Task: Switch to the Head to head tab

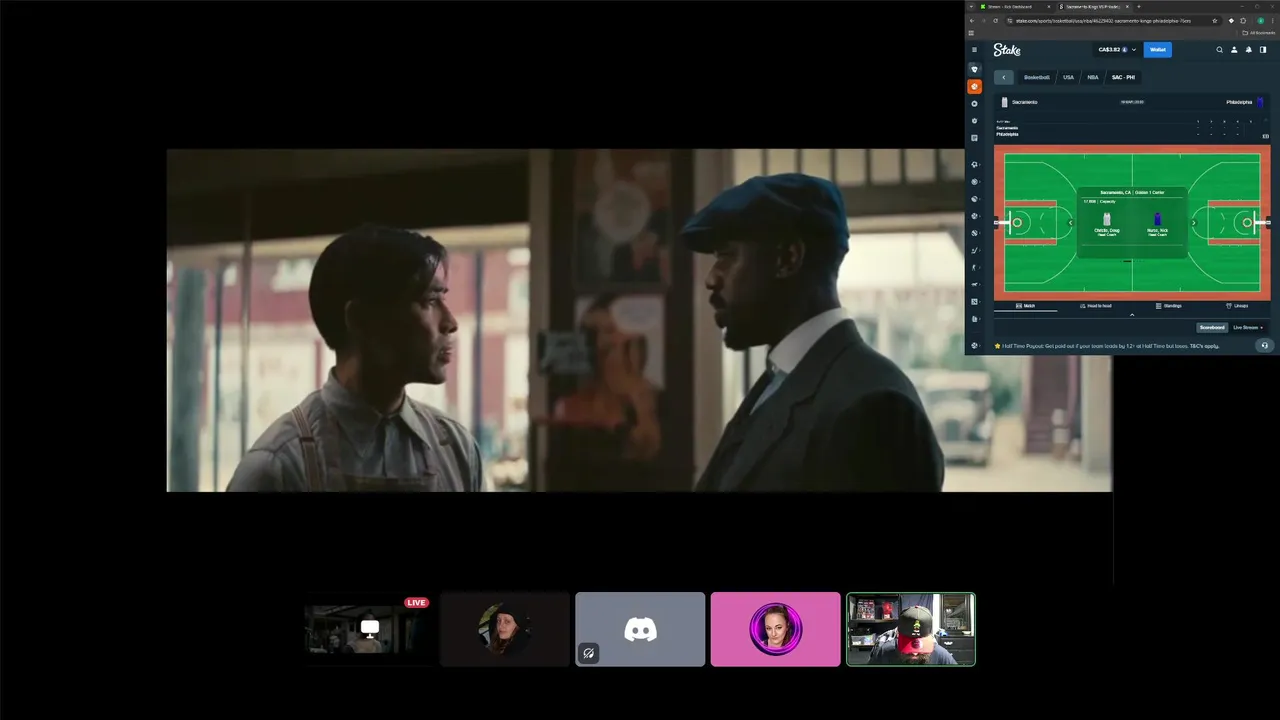Action: pos(1096,306)
